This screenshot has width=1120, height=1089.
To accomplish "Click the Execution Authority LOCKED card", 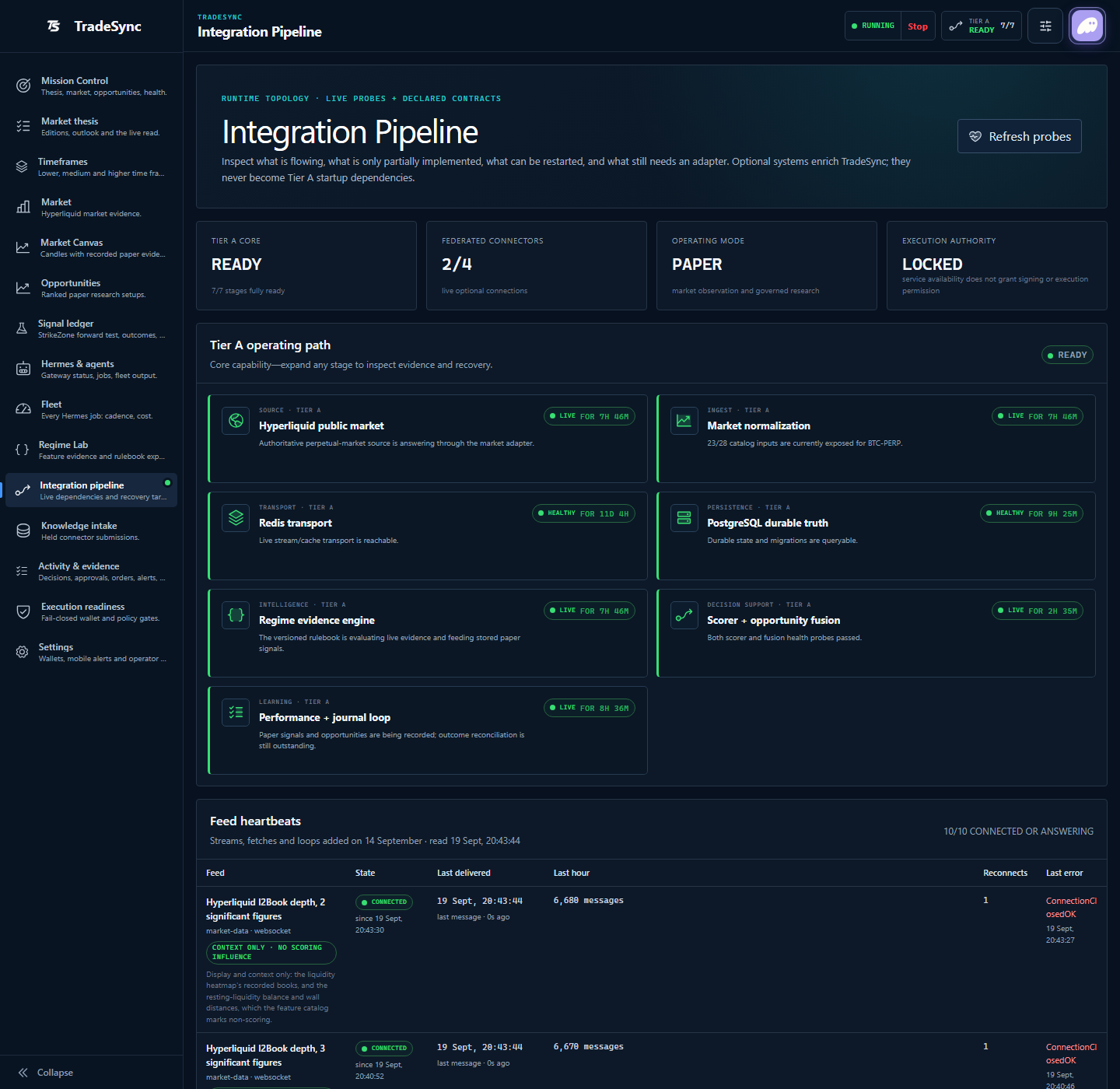I will (997, 265).
